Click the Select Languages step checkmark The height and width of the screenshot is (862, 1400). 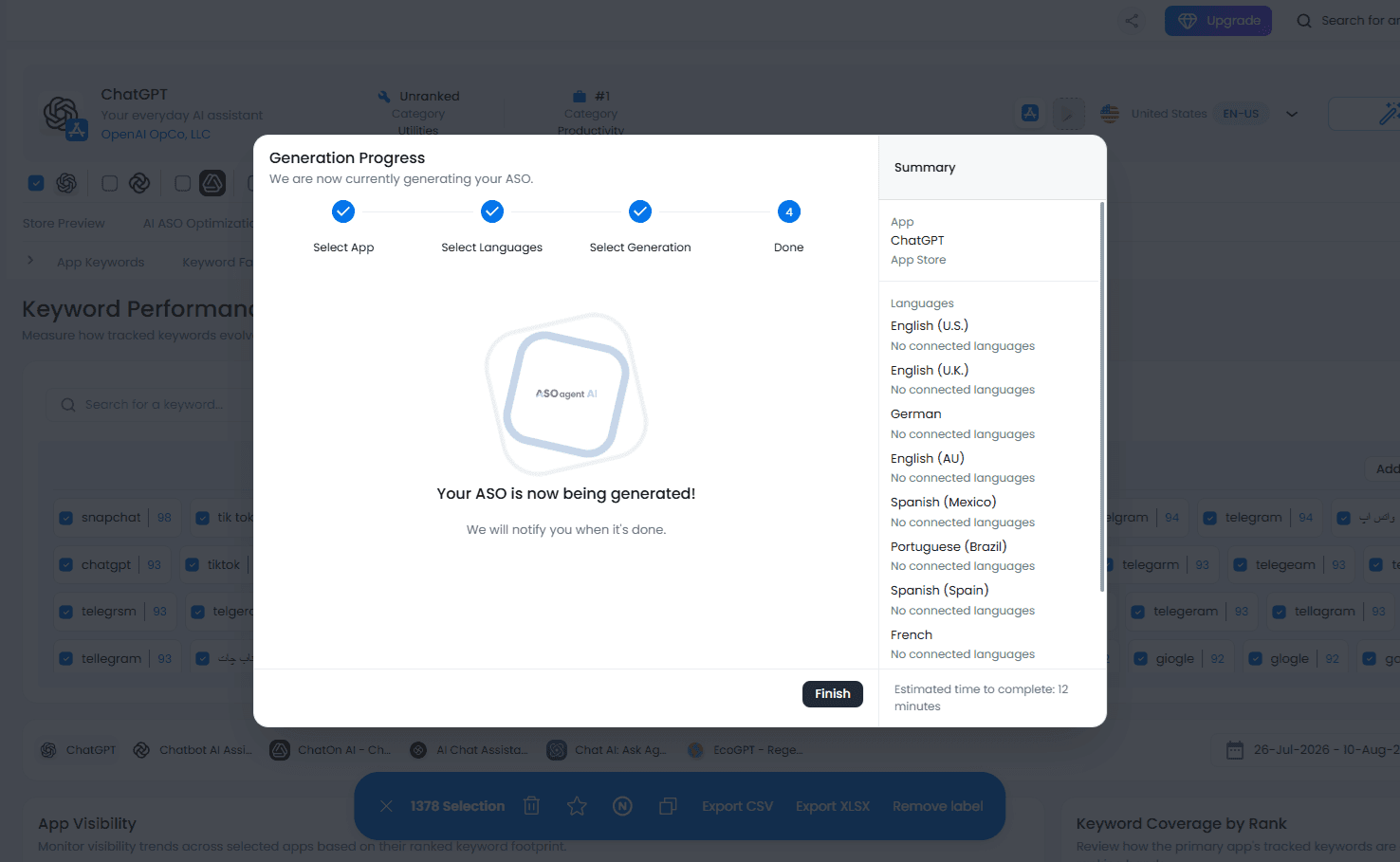click(x=492, y=211)
